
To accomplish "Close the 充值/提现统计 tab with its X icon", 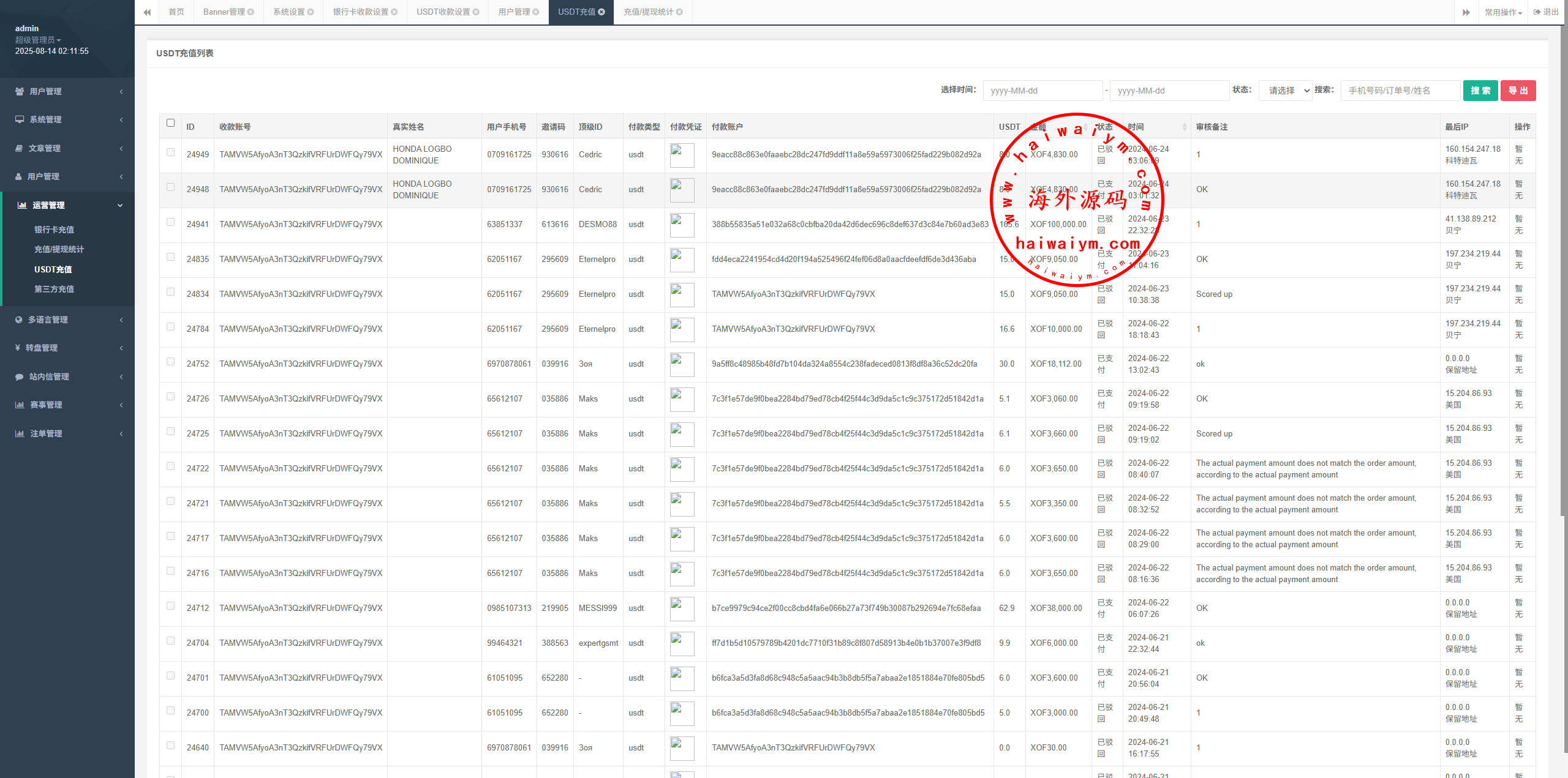I will (x=679, y=12).
